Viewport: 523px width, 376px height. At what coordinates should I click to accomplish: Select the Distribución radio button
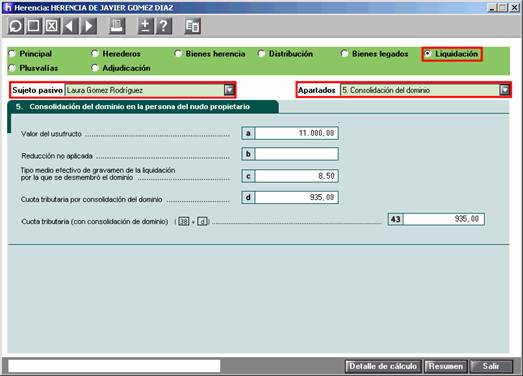tap(261, 54)
